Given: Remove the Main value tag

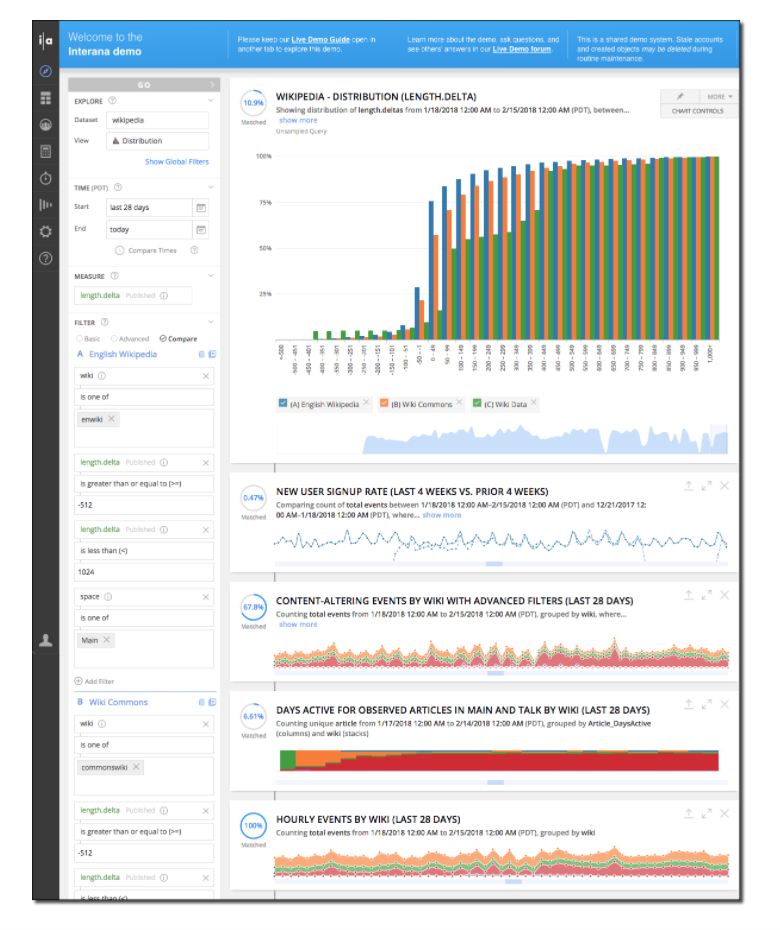Looking at the screenshot, I should [107, 640].
